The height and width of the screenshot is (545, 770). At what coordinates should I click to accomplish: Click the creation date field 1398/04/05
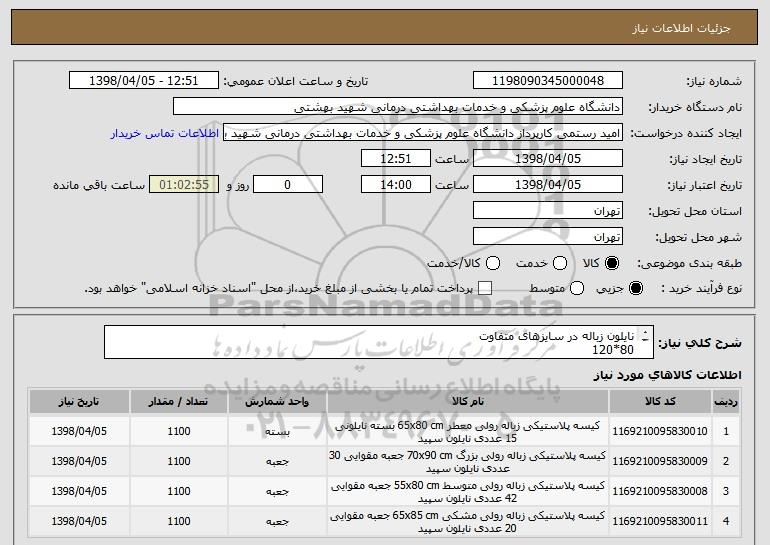(548, 159)
